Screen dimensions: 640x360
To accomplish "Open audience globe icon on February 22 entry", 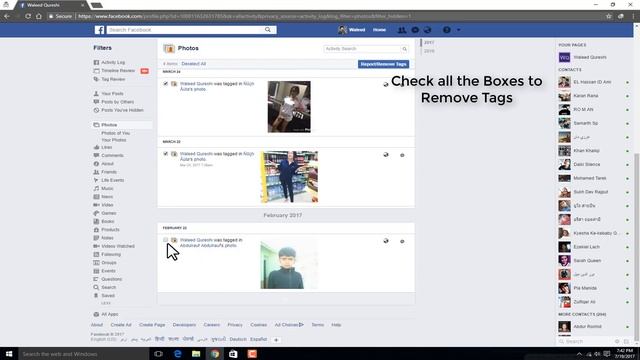I will coord(386,241).
